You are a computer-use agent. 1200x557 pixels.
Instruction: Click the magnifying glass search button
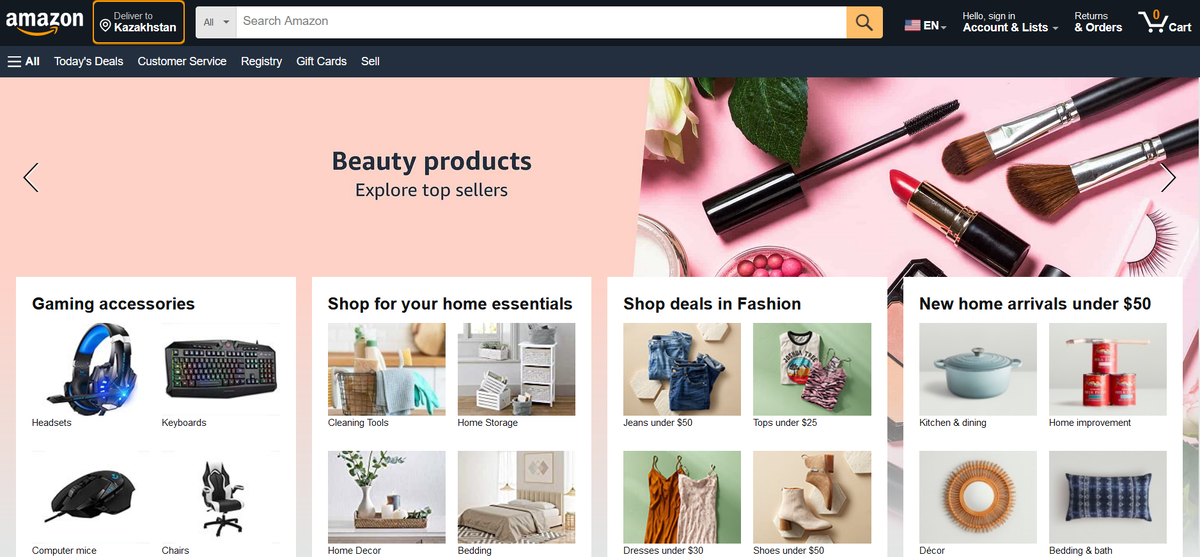tap(864, 22)
